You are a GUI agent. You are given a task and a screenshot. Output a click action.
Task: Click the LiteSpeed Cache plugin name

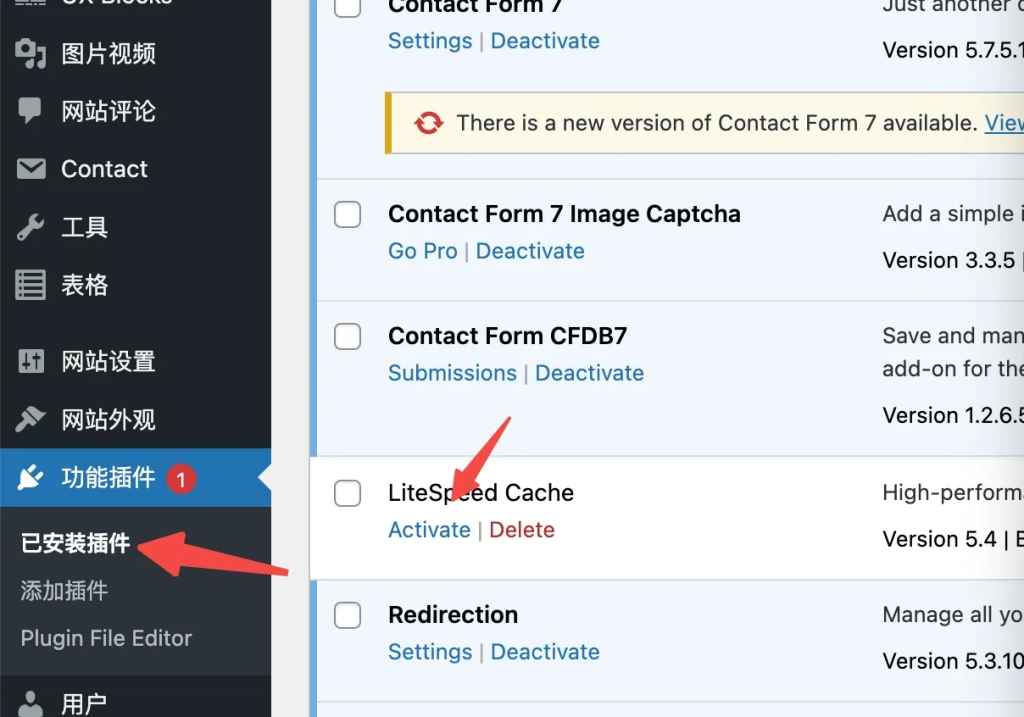(x=481, y=492)
